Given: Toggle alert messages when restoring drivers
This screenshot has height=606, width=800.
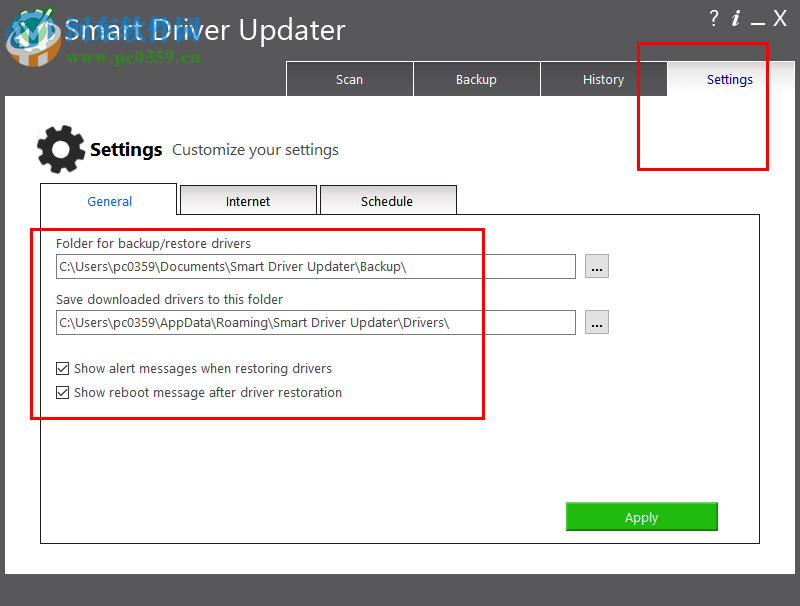Looking at the screenshot, I should (62, 368).
